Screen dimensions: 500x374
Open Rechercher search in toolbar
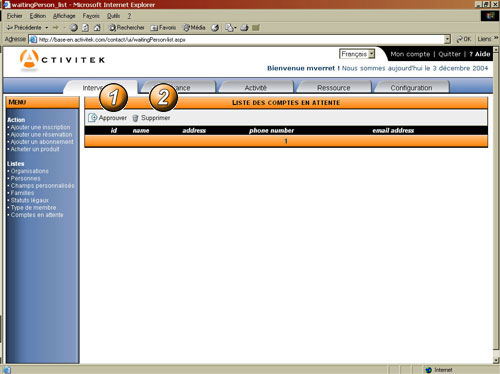click(127, 28)
